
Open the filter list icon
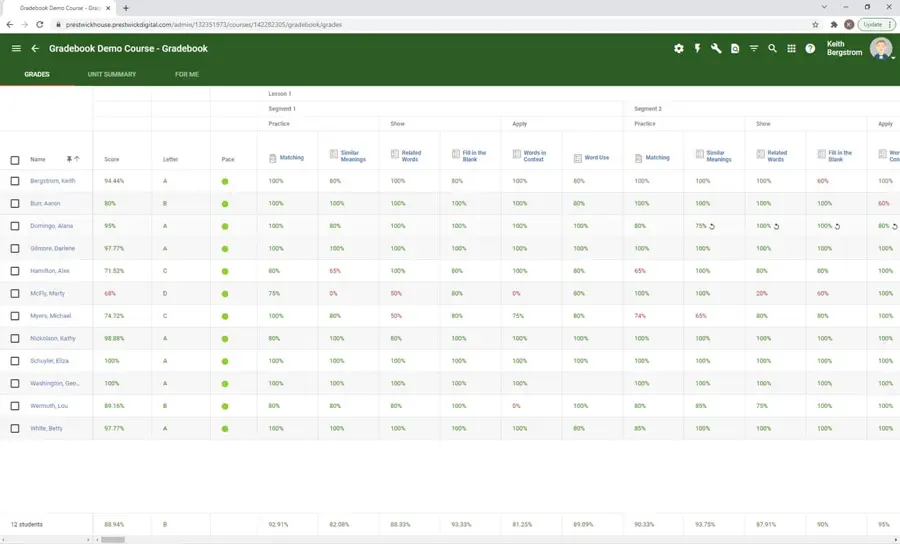pyautogui.click(x=754, y=48)
